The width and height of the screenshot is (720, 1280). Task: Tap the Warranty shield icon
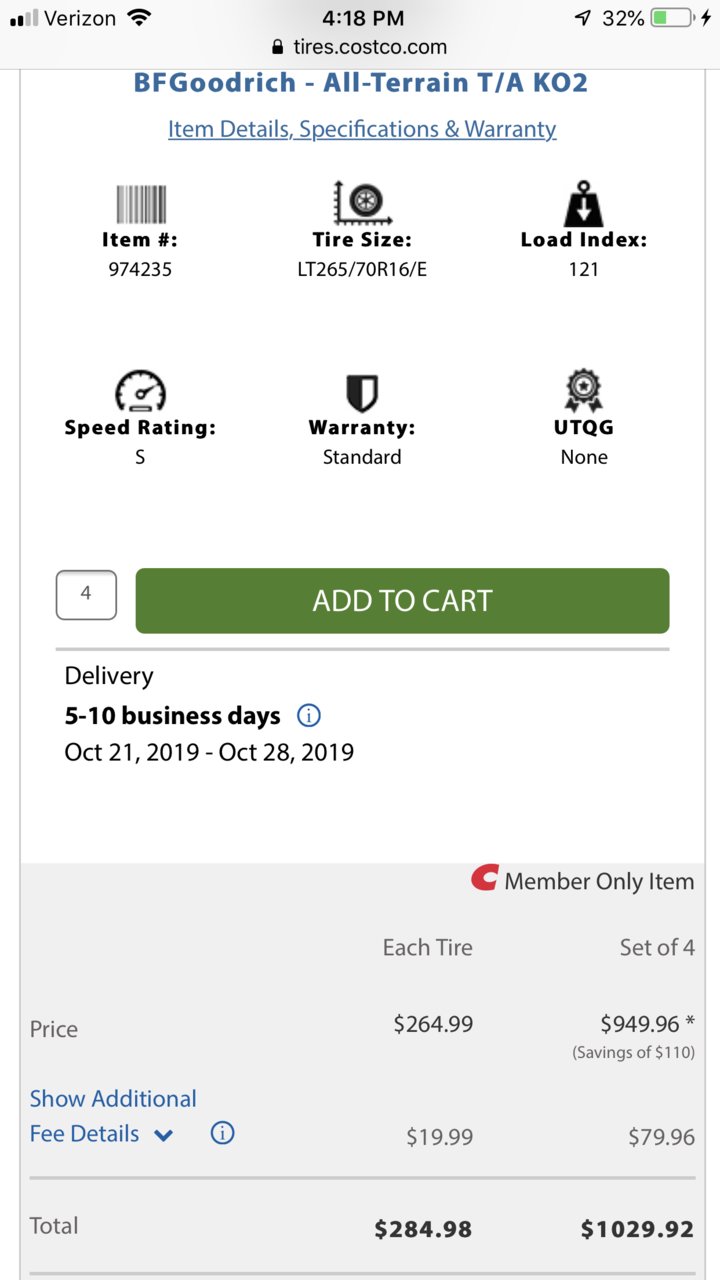362,393
